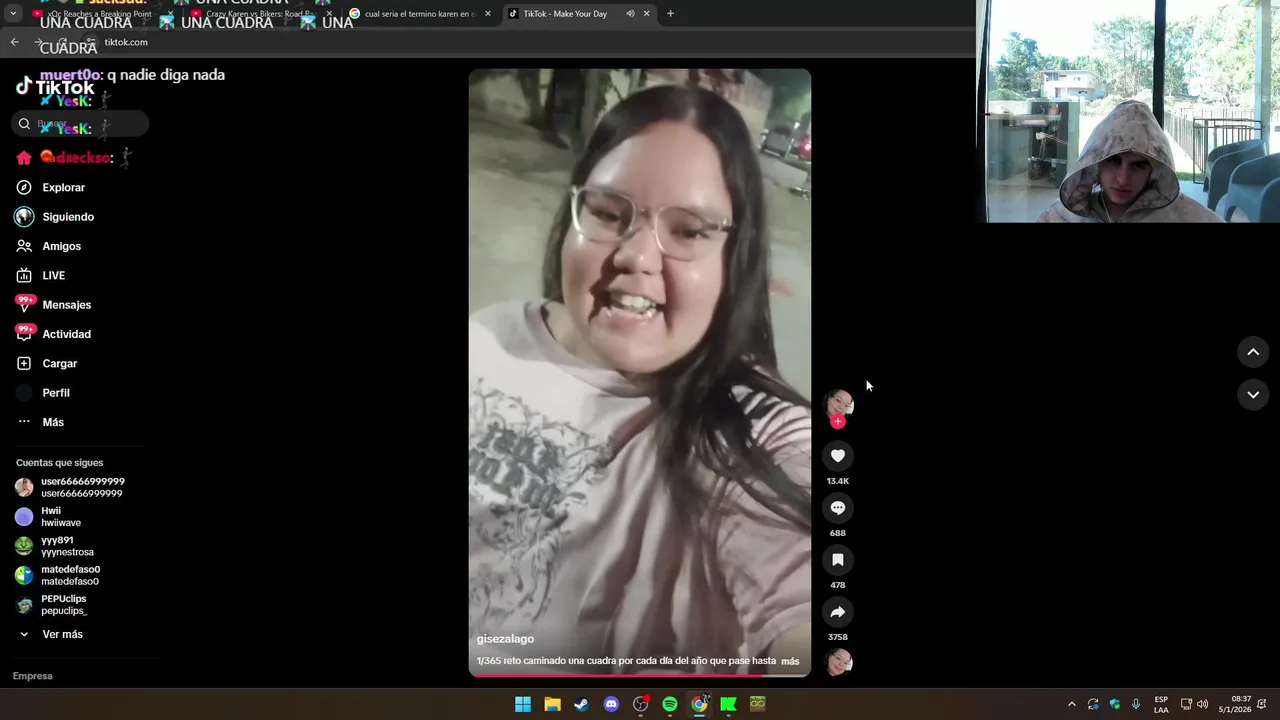This screenshot has width=1280, height=720.
Task: Focus the Buscar search field
Action: click(81, 124)
